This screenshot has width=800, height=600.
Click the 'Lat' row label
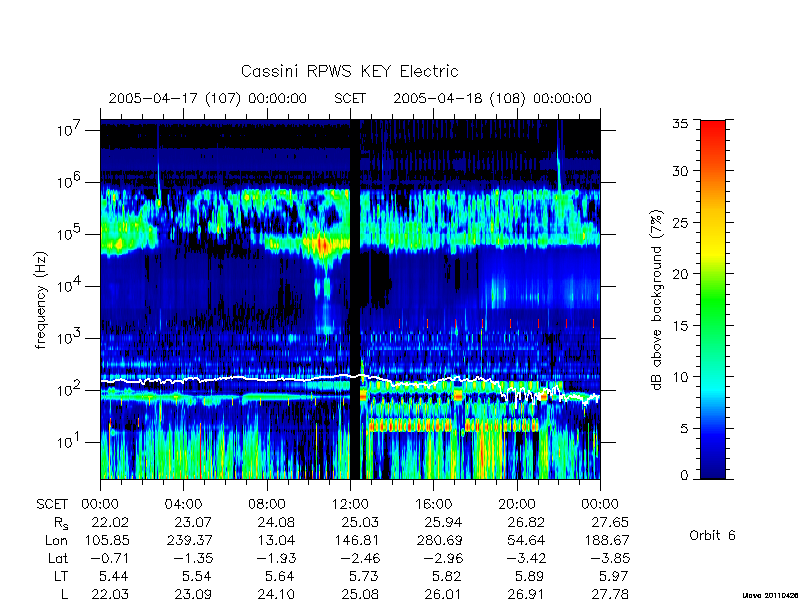pyautogui.click(x=58, y=558)
